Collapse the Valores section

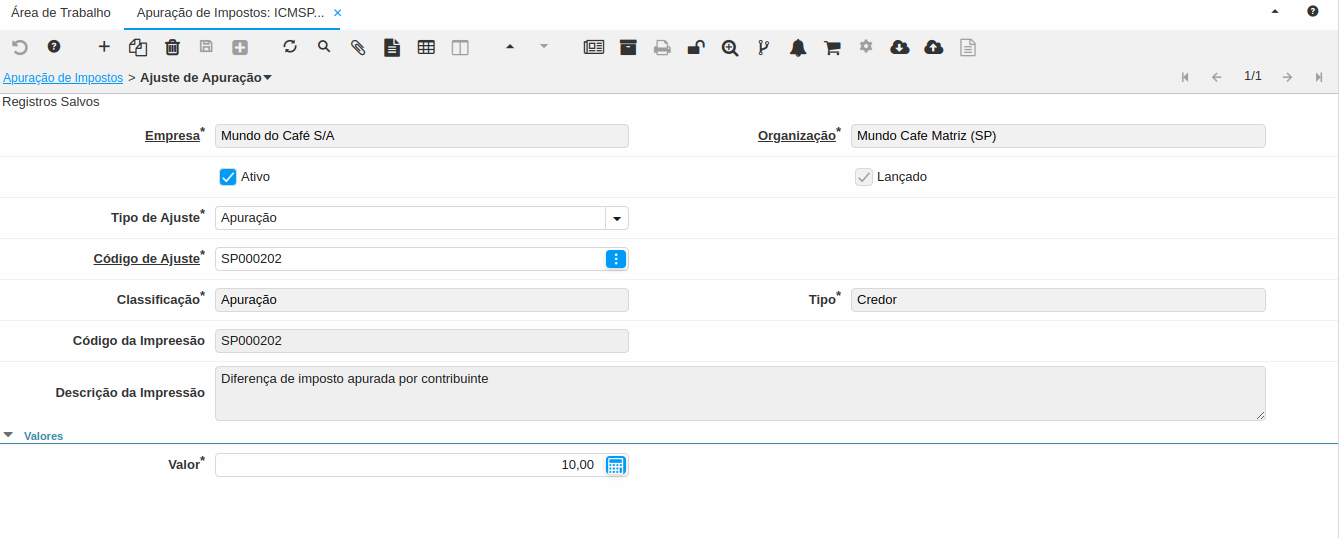(x=9, y=435)
